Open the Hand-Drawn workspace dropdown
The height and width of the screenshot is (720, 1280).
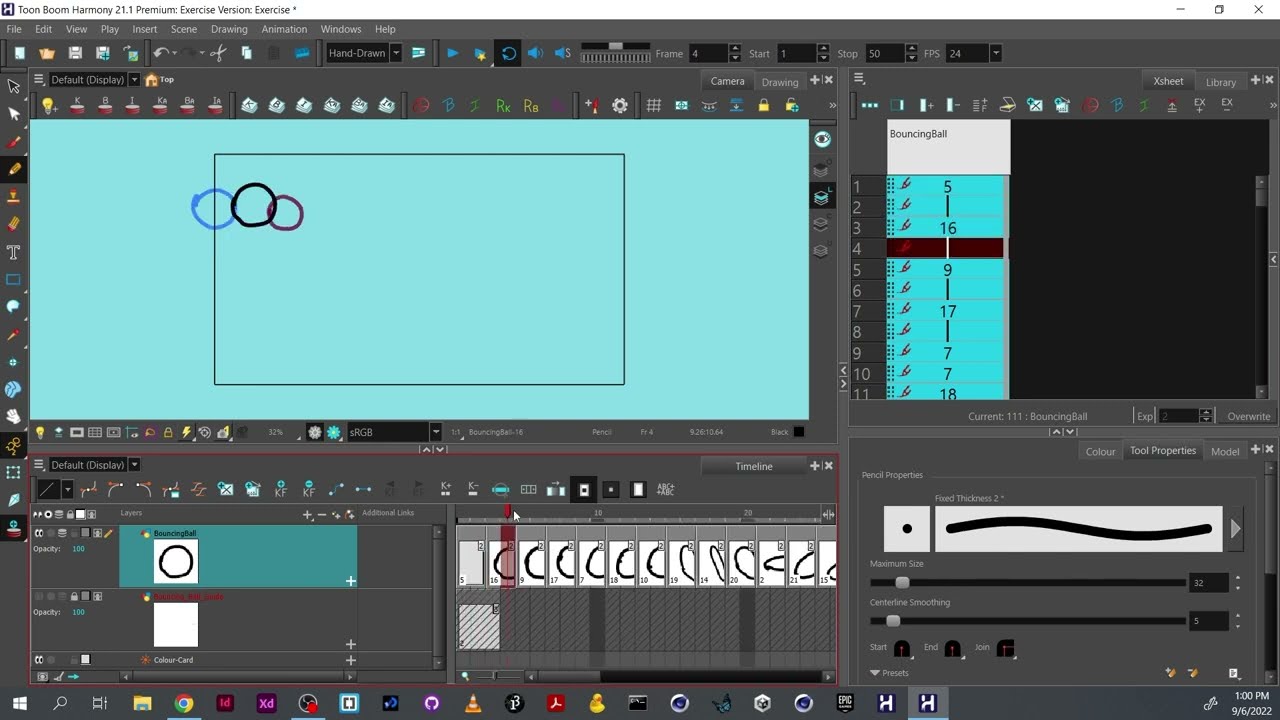tap(395, 53)
